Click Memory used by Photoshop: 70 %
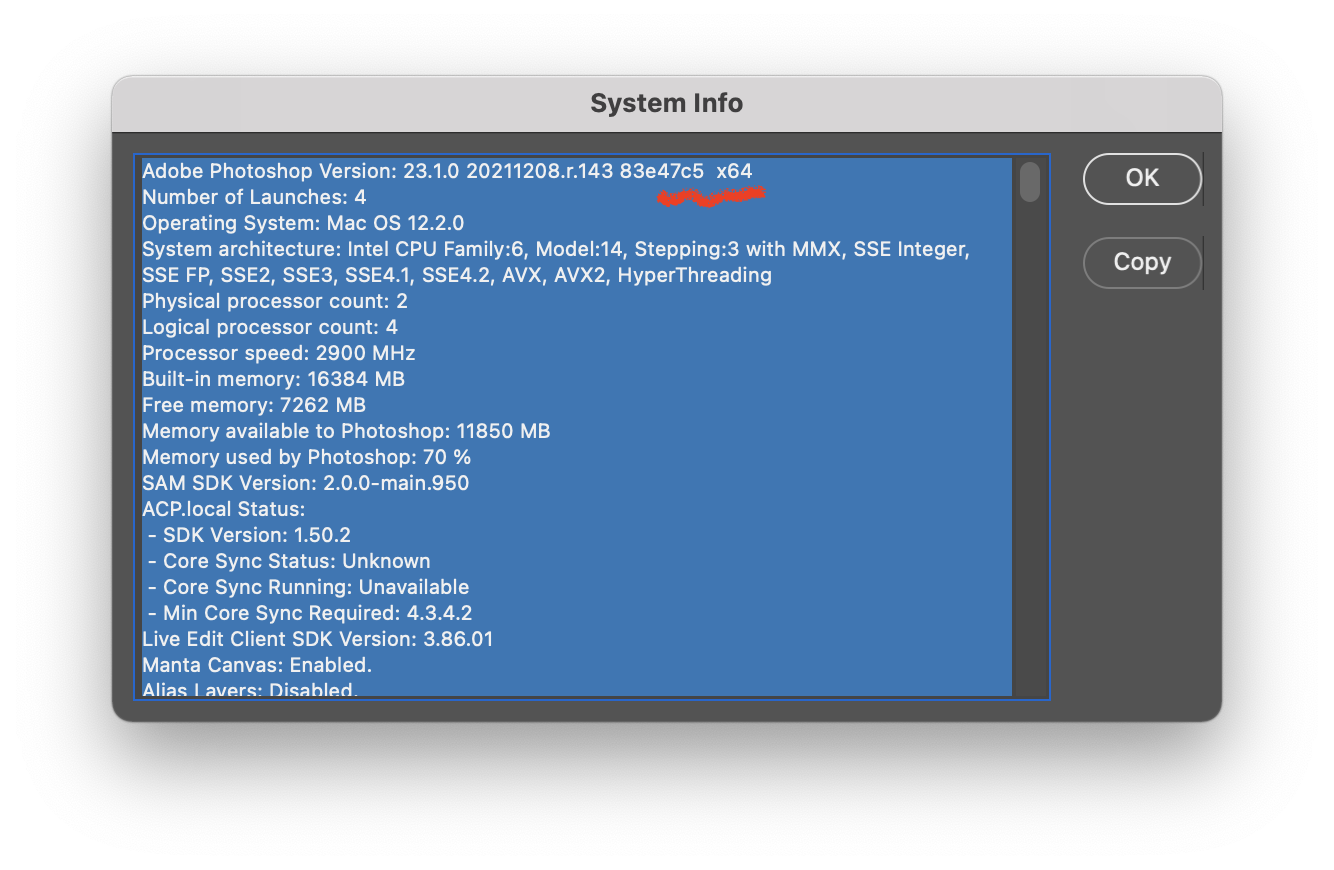The height and width of the screenshot is (870, 1334). tap(307, 457)
